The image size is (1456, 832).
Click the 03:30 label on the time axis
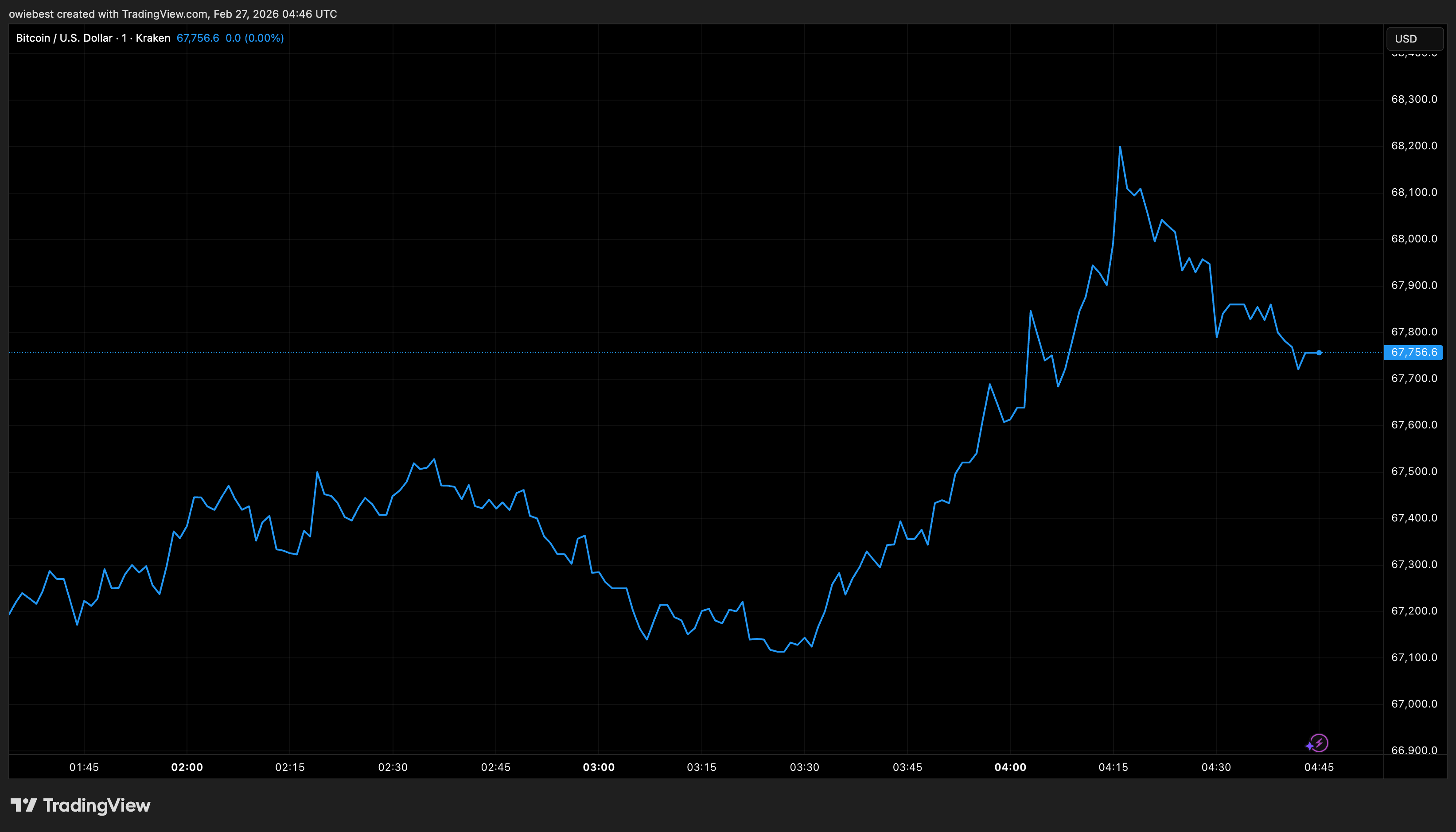click(804, 767)
